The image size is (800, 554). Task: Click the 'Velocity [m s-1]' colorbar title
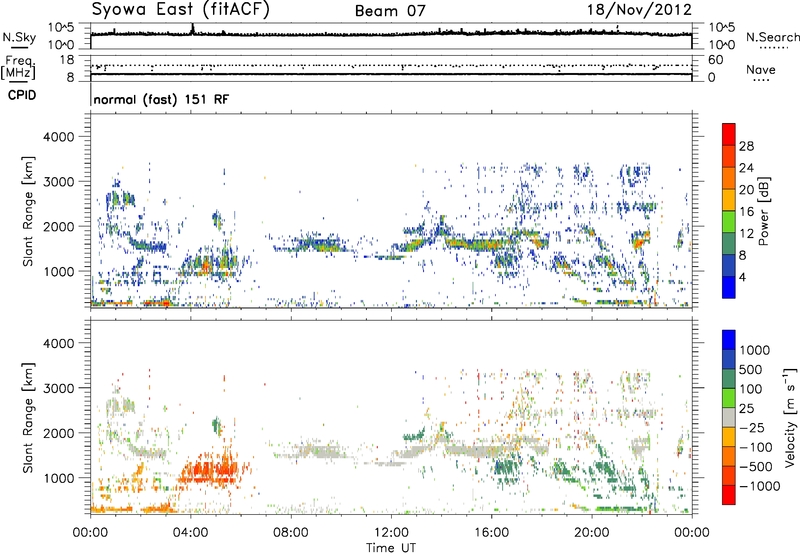pyautogui.click(x=790, y=417)
